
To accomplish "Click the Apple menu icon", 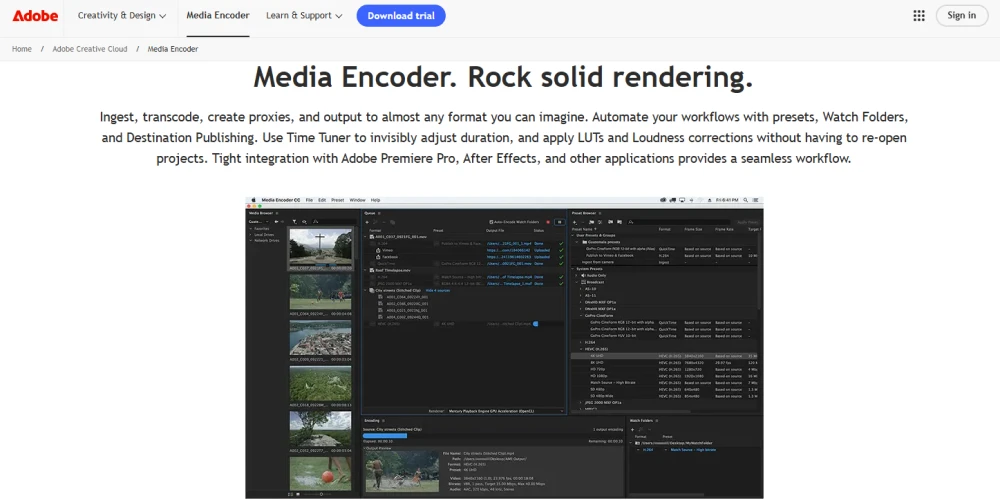I will pyautogui.click(x=253, y=200).
